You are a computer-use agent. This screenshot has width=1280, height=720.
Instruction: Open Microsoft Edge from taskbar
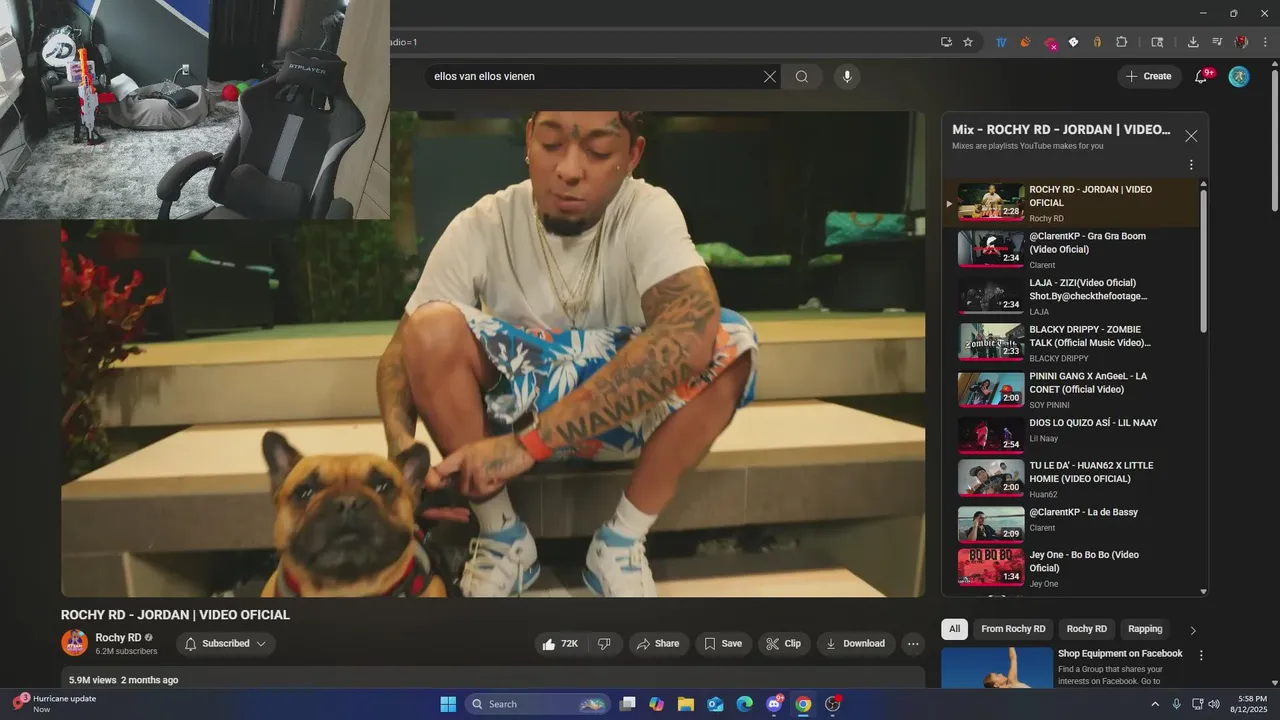coord(744,704)
